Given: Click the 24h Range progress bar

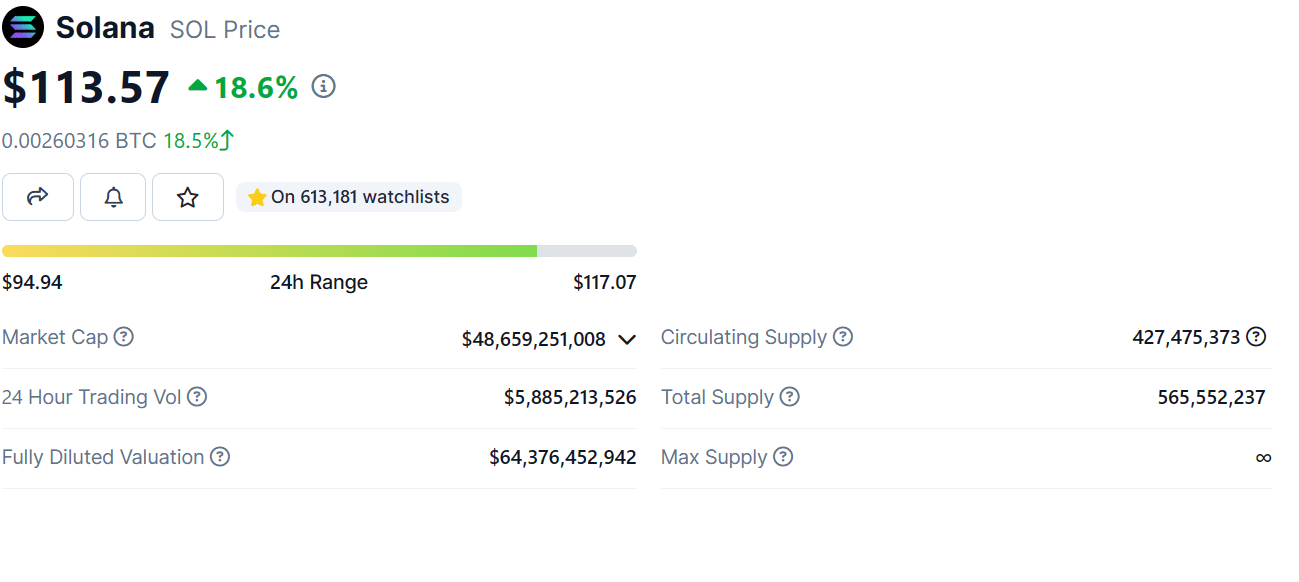Looking at the screenshot, I should 319,250.
